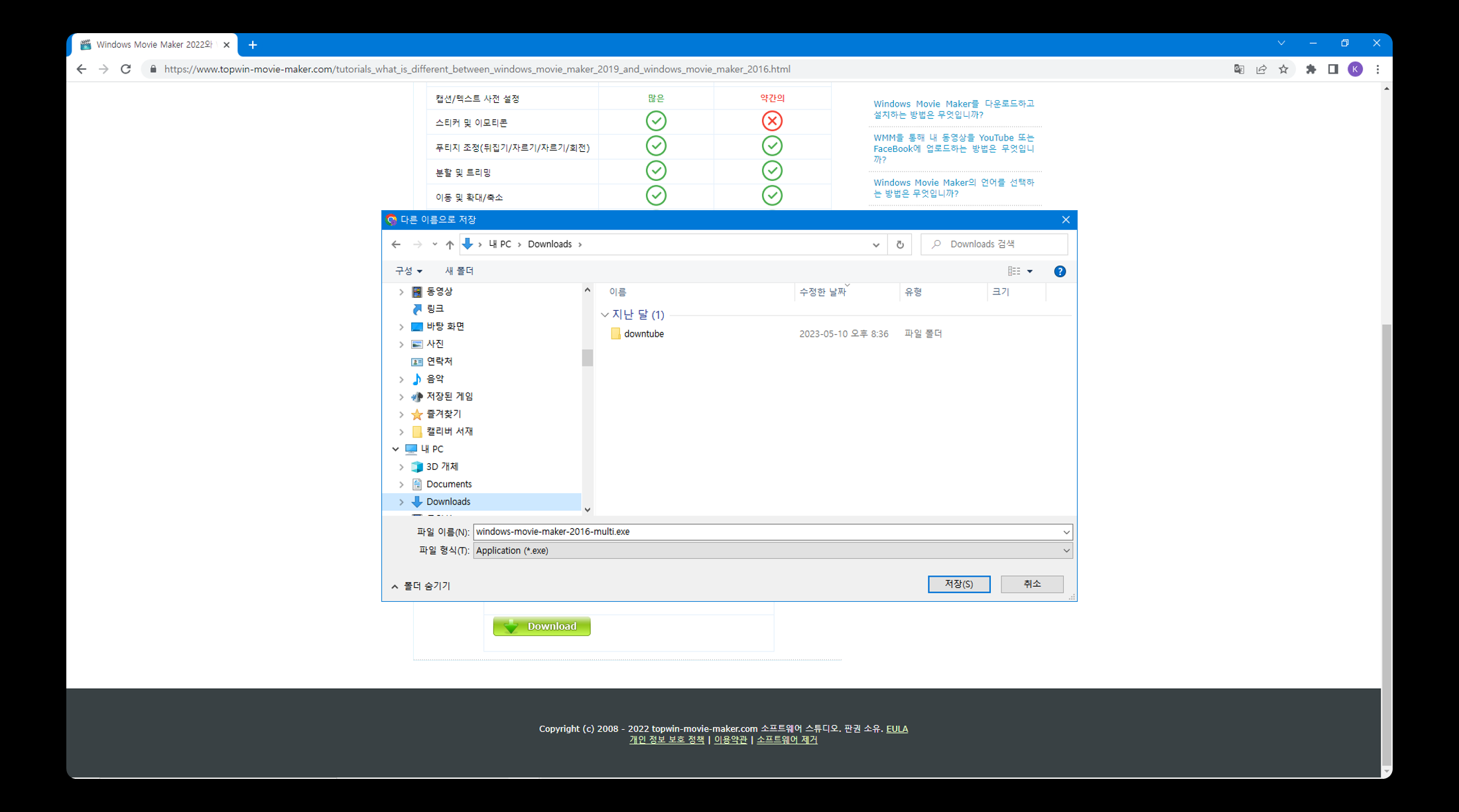This screenshot has width=1459, height=812.
Task: Expand the file type dropdown
Action: pyautogui.click(x=1066, y=551)
